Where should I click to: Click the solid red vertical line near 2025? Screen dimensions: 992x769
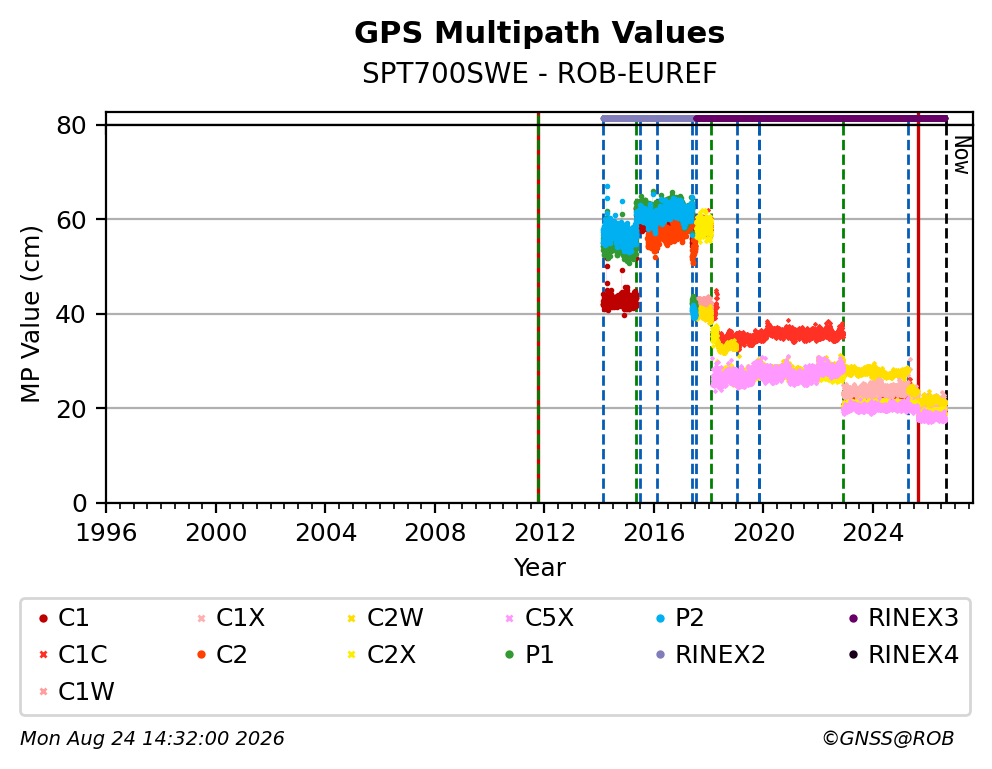tap(919, 307)
